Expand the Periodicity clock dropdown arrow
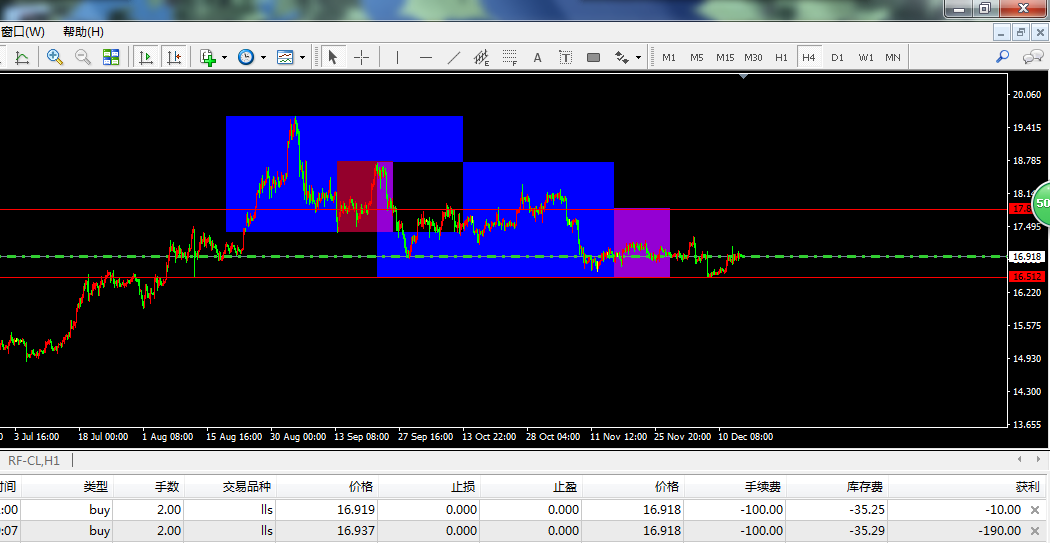This screenshot has height=543, width=1050. (263, 57)
